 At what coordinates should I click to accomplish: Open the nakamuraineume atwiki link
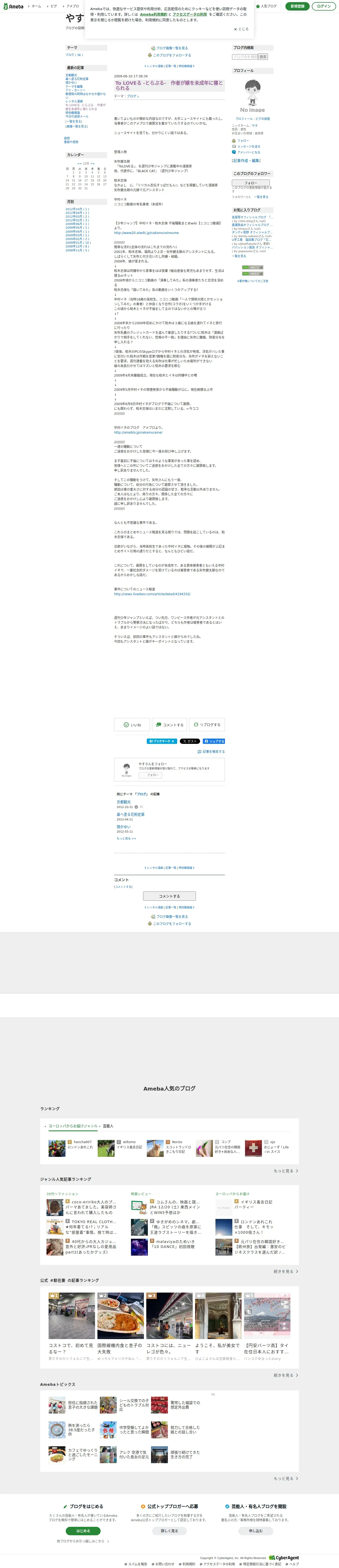coord(146,233)
